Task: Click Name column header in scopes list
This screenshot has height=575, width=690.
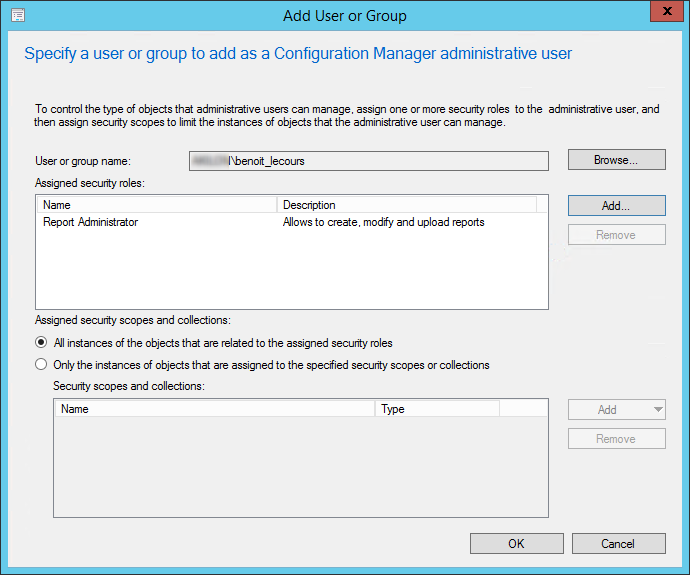Action: pos(215,409)
